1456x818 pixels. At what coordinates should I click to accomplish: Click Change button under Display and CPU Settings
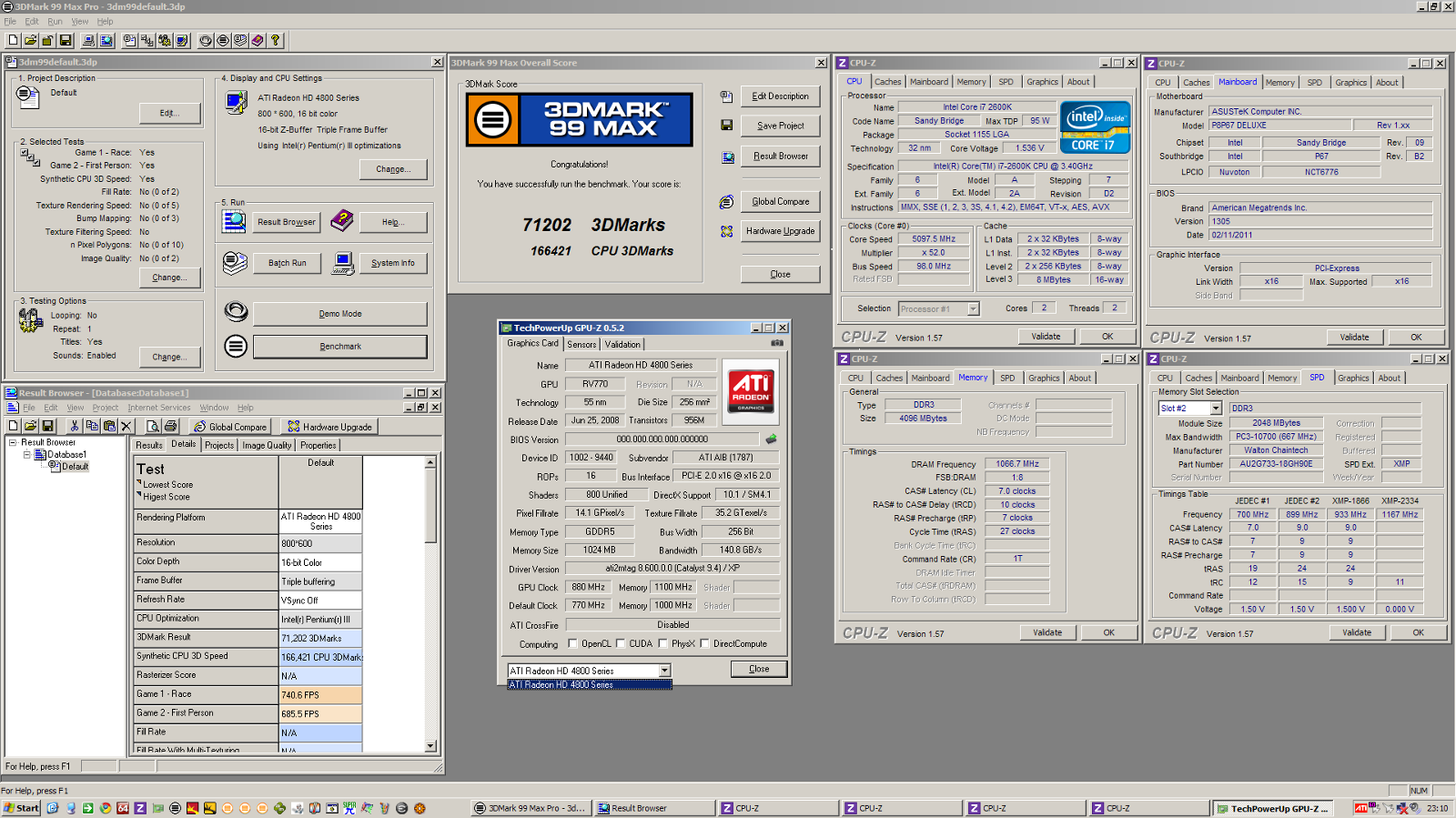(393, 169)
